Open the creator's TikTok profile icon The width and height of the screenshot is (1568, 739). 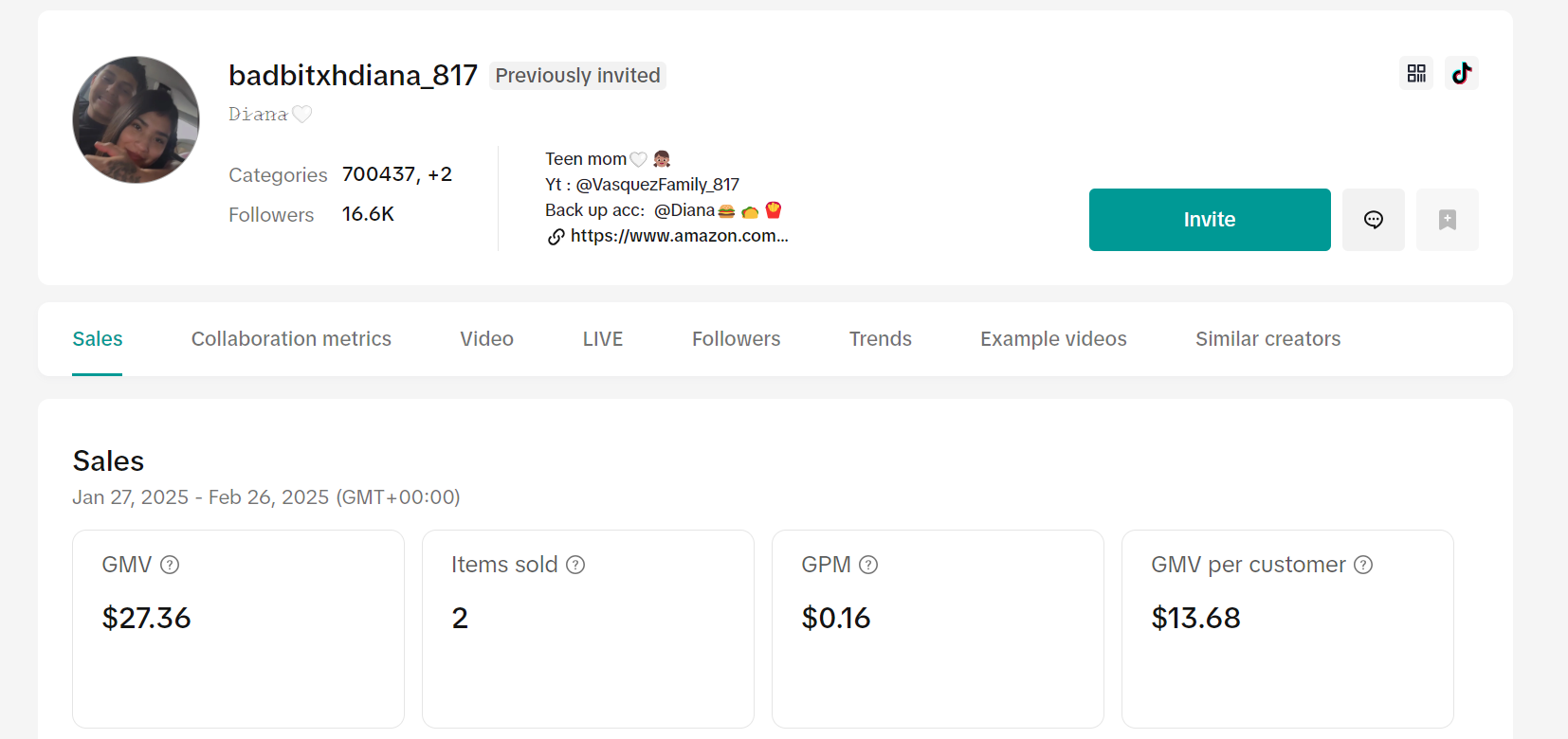[x=1462, y=74]
